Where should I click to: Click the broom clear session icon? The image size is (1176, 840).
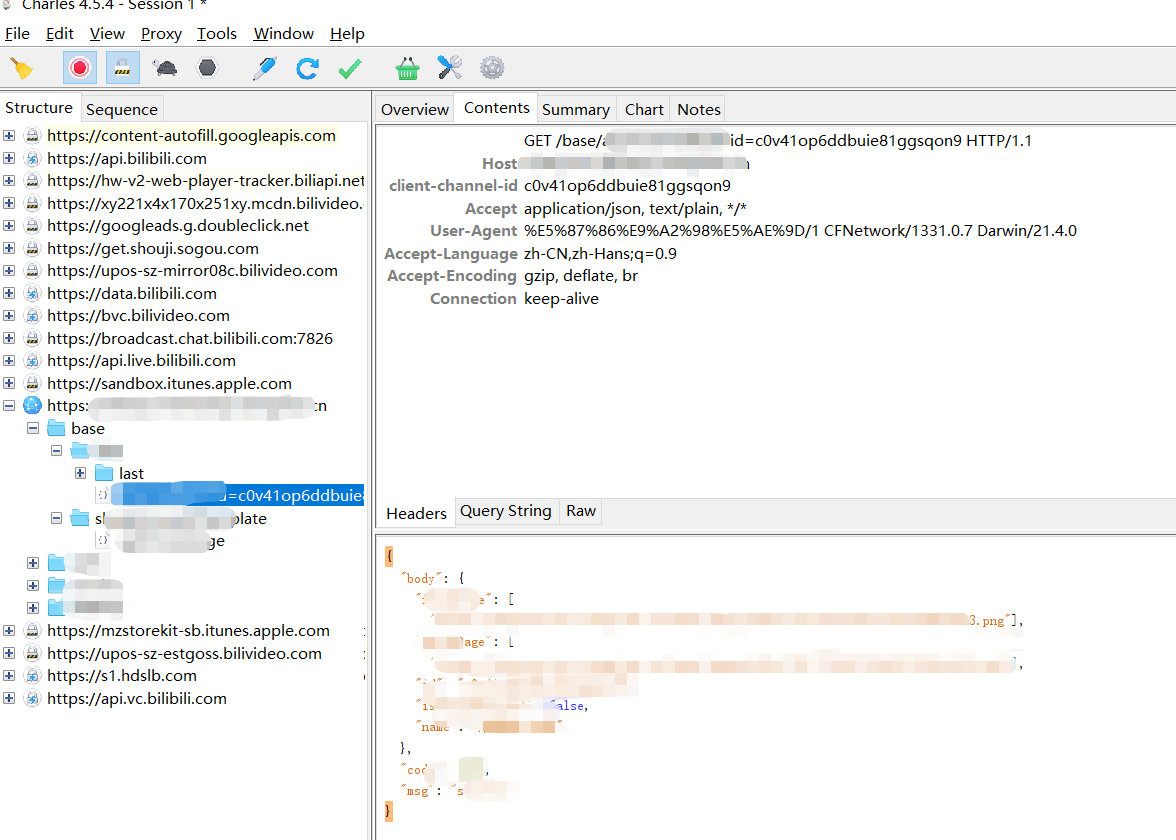click(x=22, y=68)
